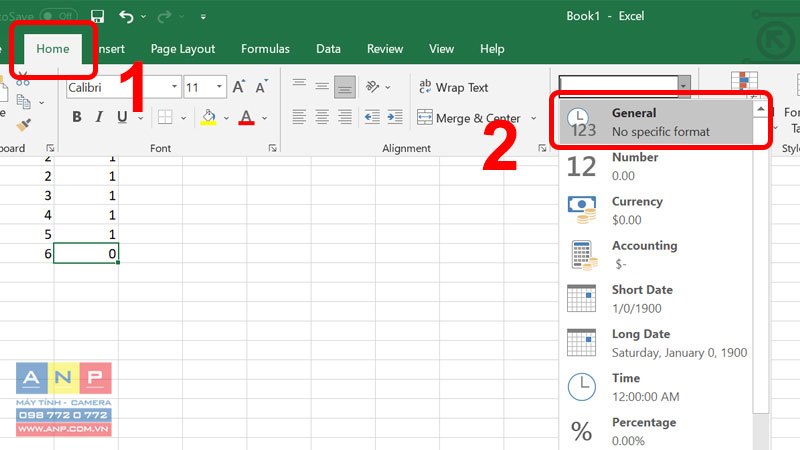Click the Orientation text angle icon
This screenshot has width=800, height=450.
point(372,87)
